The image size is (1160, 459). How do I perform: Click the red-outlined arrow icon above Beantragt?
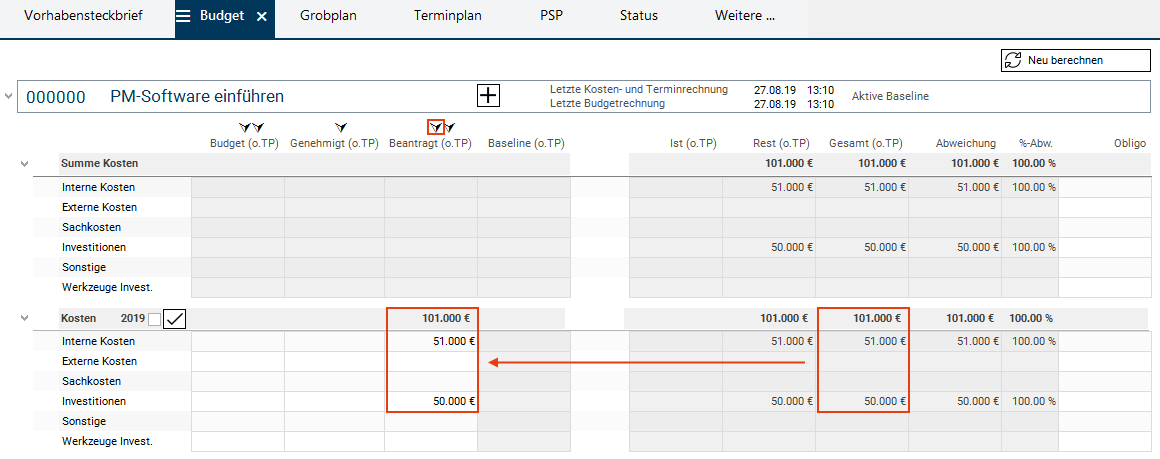tap(435, 127)
